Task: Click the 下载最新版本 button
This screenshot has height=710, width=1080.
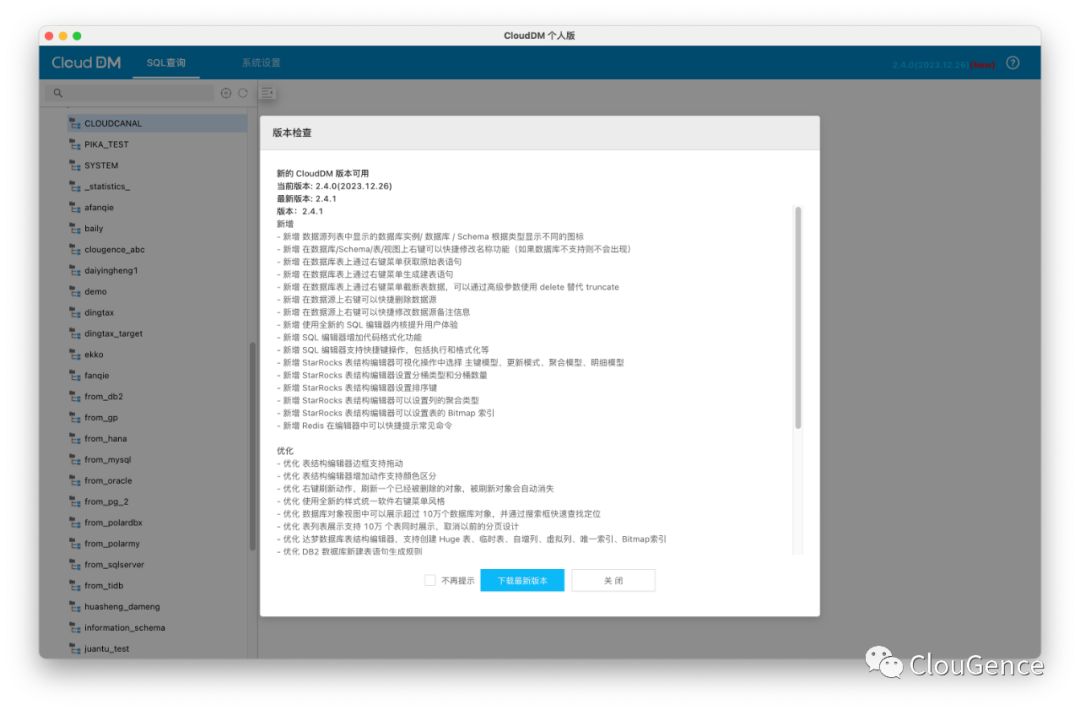Action: pos(522,581)
